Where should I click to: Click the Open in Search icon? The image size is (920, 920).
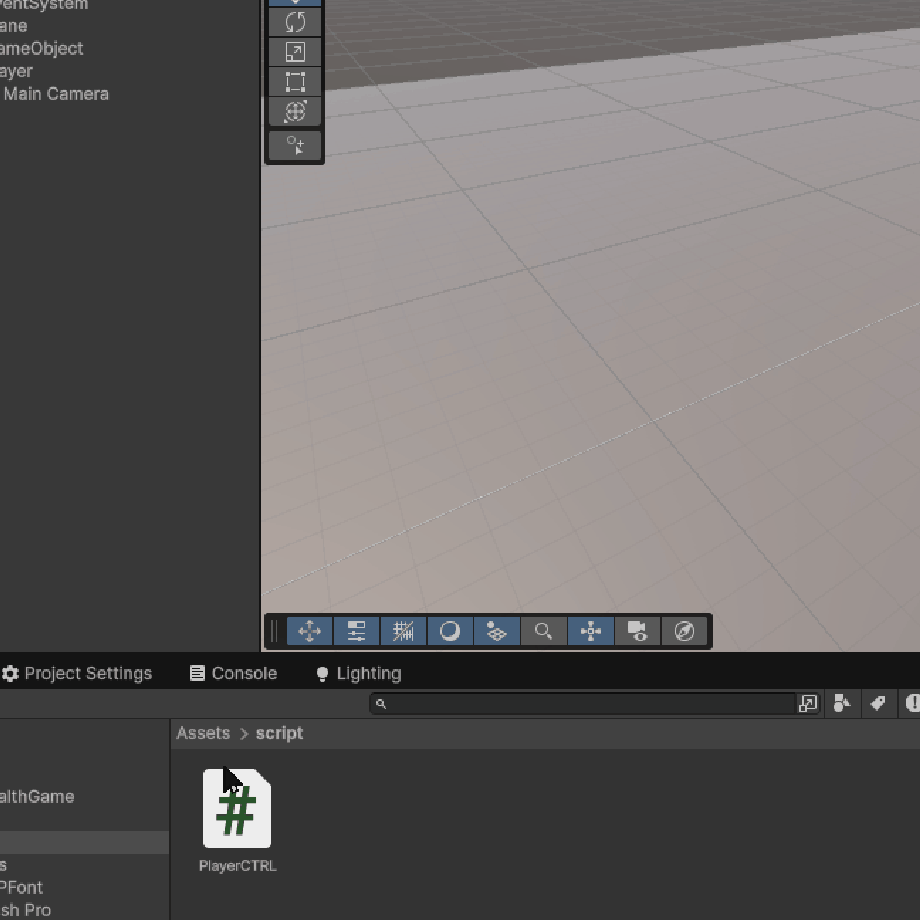click(x=808, y=703)
